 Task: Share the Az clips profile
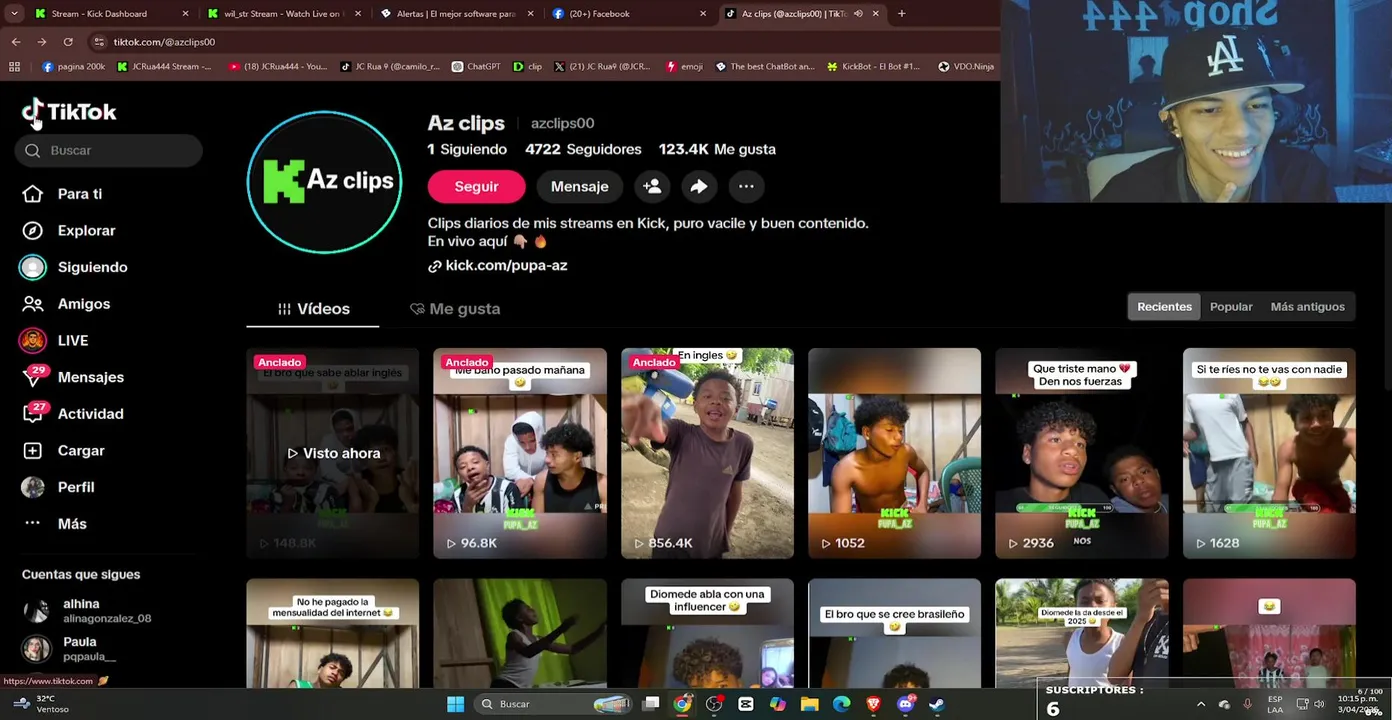point(699,186)
